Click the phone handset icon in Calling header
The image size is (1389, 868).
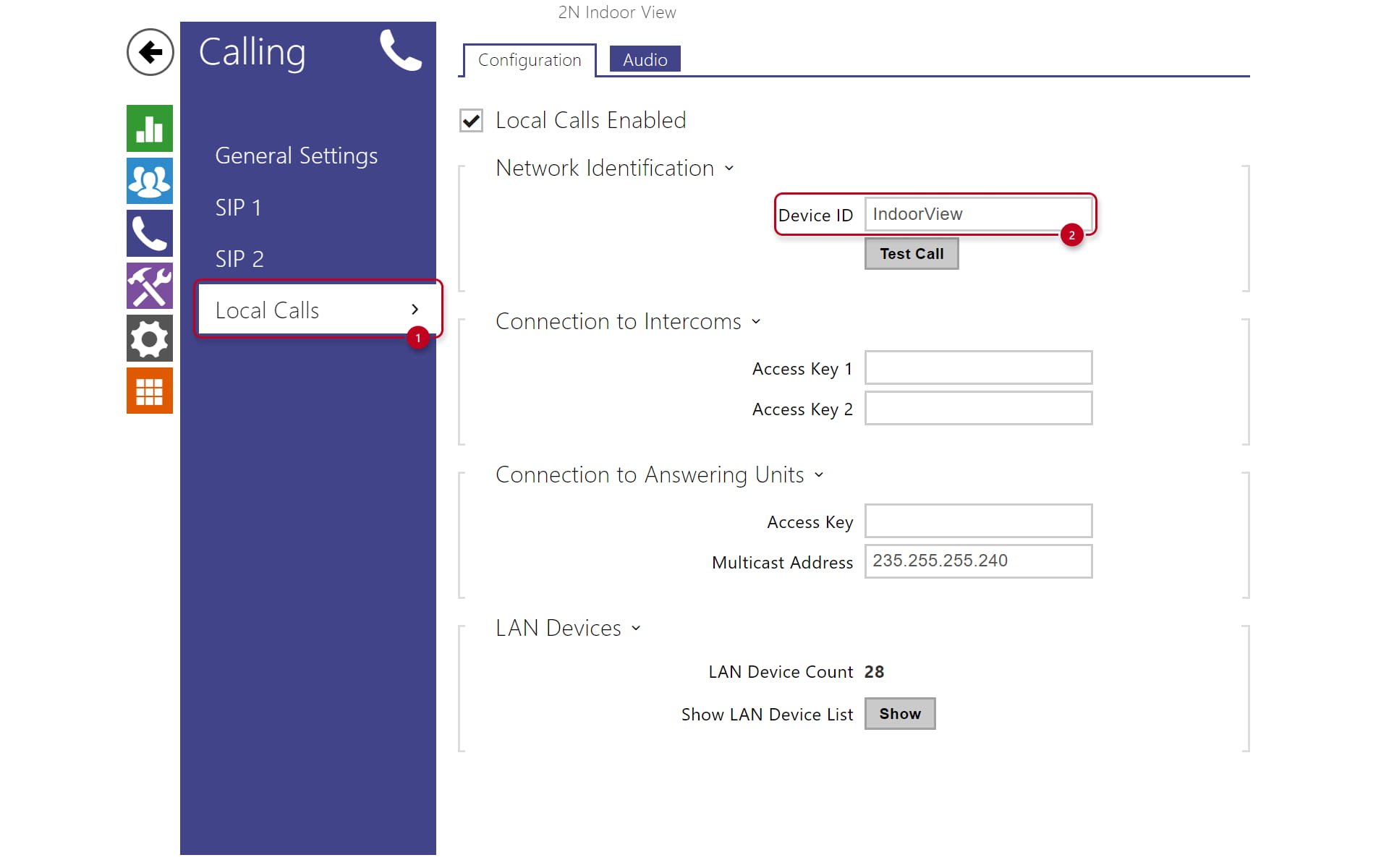[x=400, y=51]
